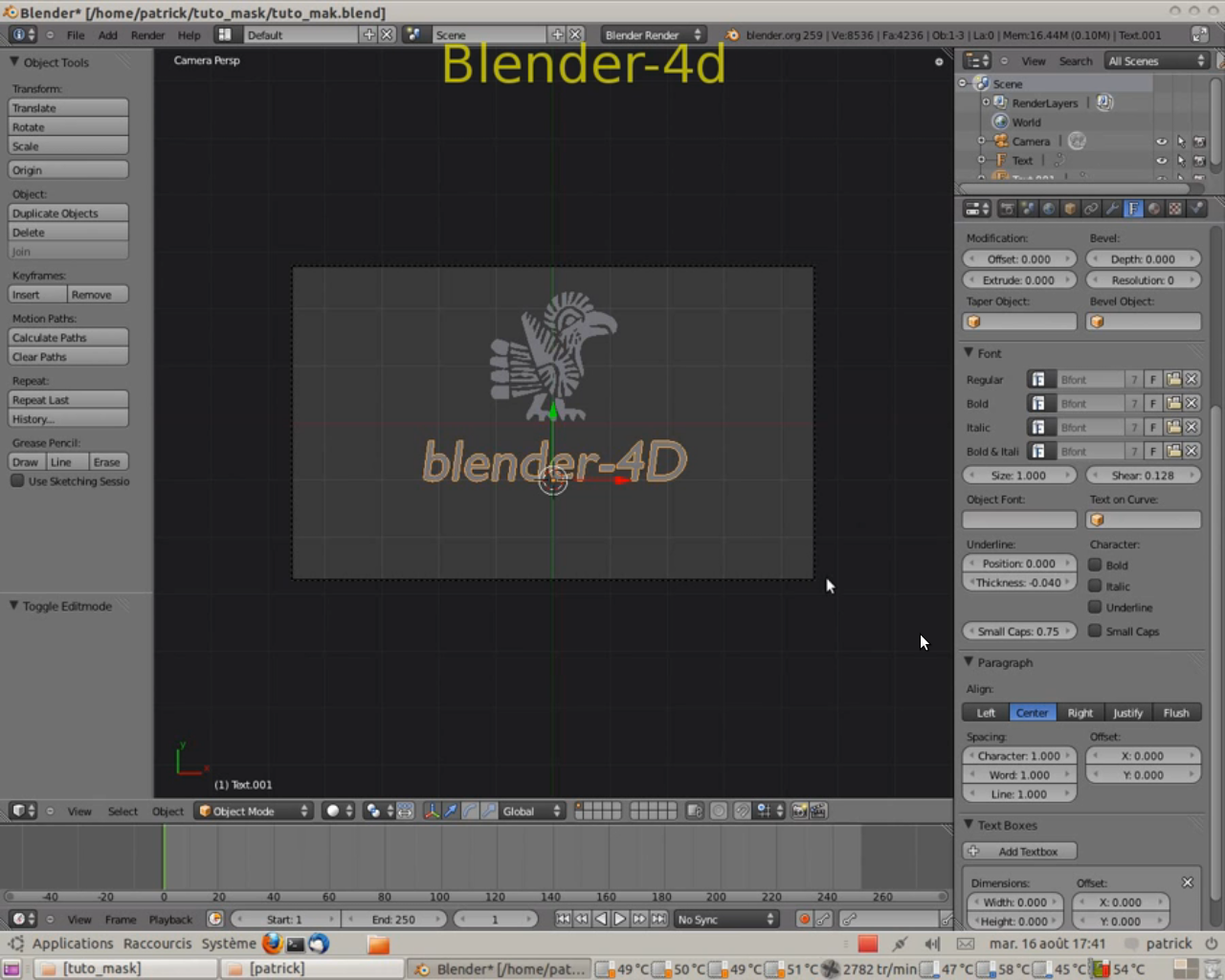
Task: Click the auto-keyframe record button
Action: click(804, 919)
